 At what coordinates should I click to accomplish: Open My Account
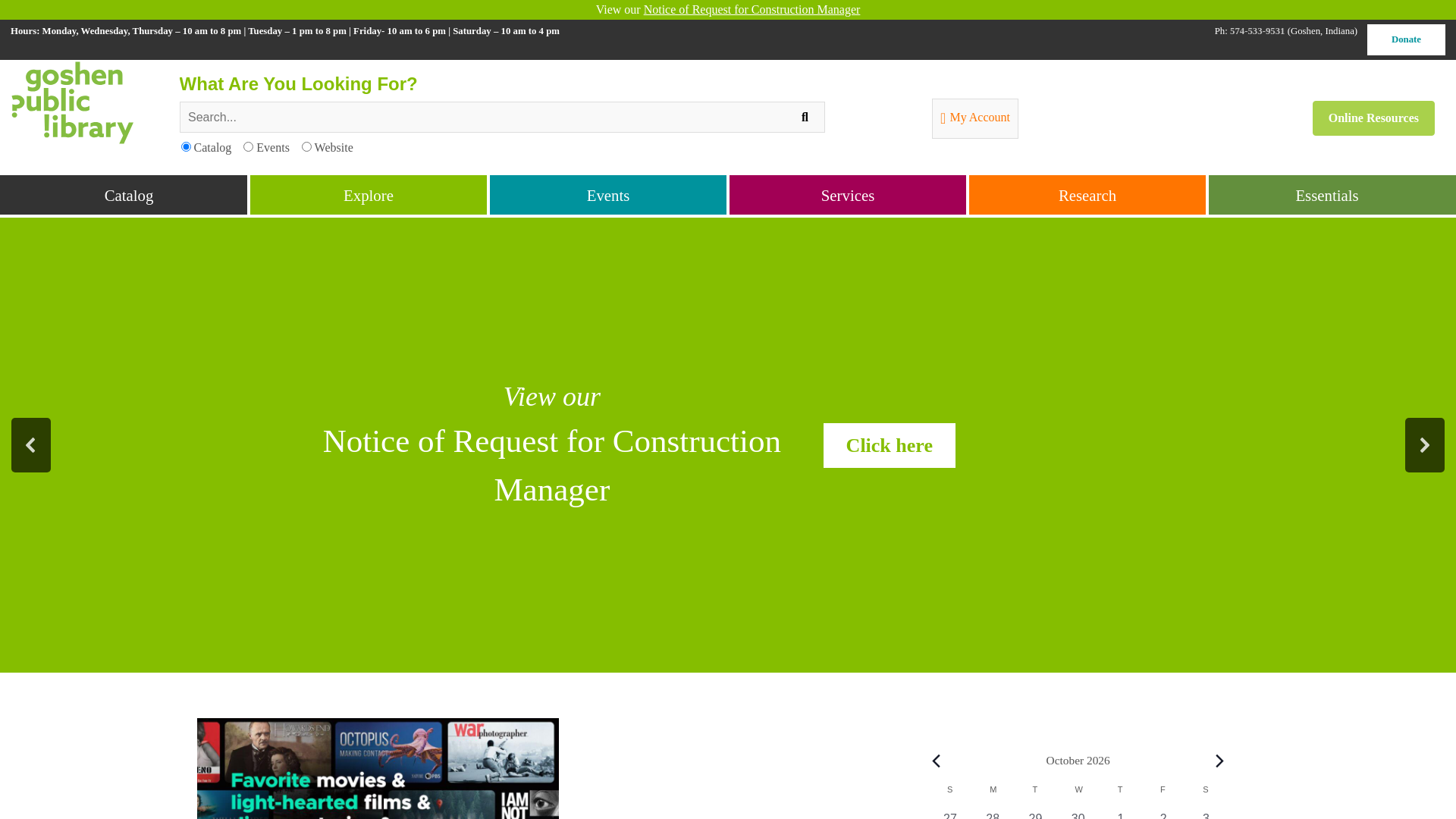pos(975,118)
